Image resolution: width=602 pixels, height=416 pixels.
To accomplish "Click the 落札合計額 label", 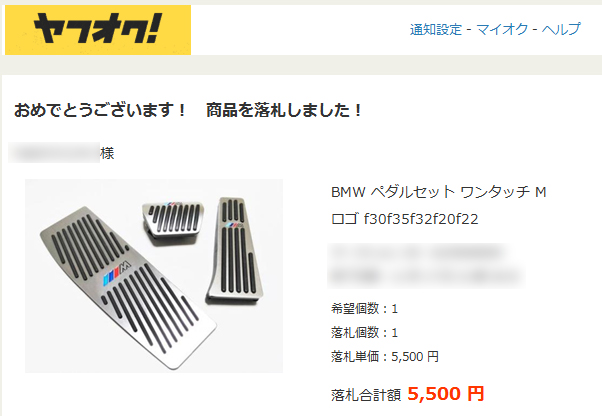I will (x=366, y=395).
